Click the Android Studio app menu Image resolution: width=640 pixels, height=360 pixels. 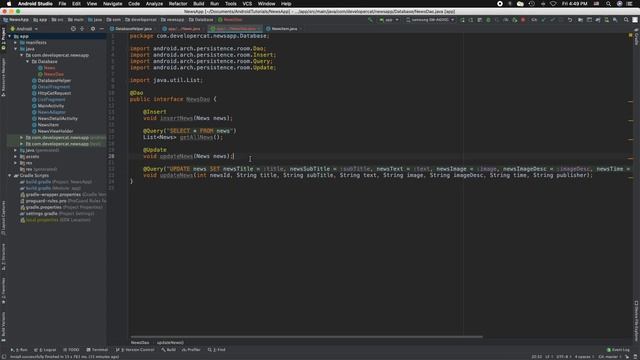35,4
